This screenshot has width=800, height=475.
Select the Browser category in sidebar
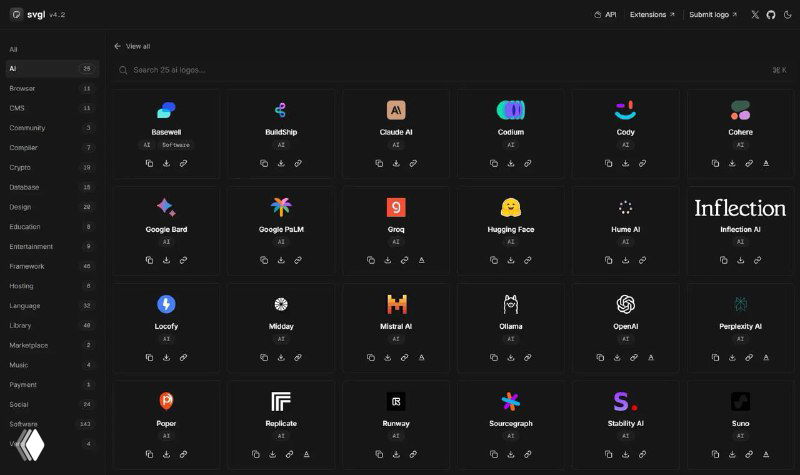[x=22, y=88]
